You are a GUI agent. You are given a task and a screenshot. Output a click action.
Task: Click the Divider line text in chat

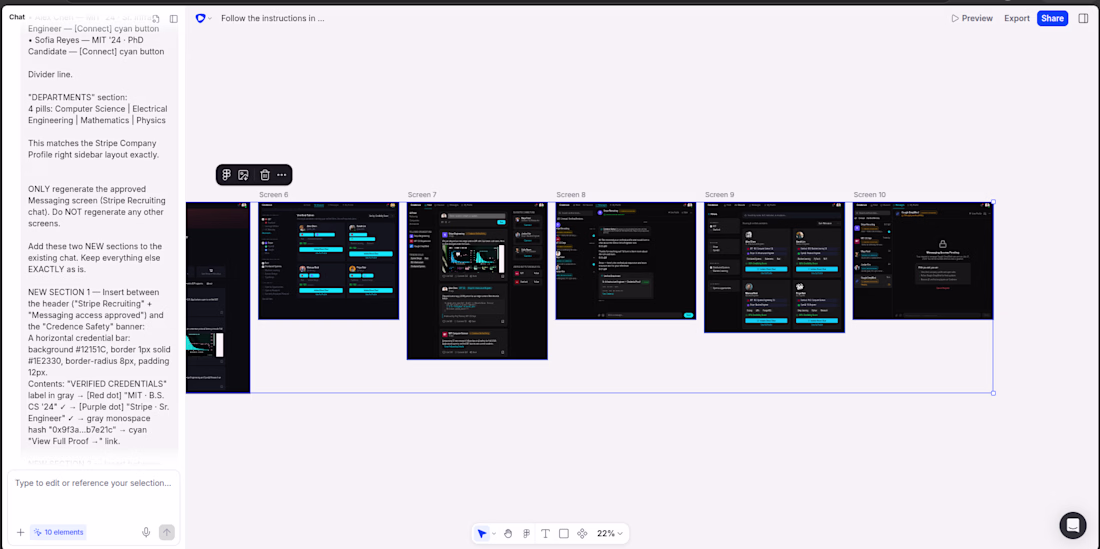[50, 74]
